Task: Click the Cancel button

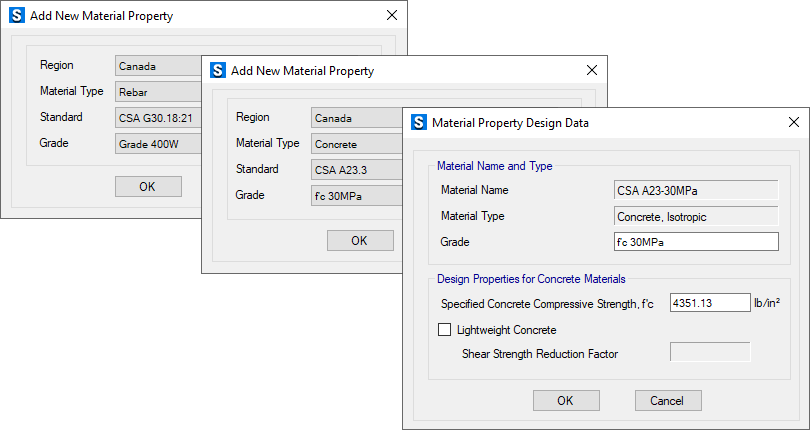Action: pyautogui.click(x=668, y=400)
